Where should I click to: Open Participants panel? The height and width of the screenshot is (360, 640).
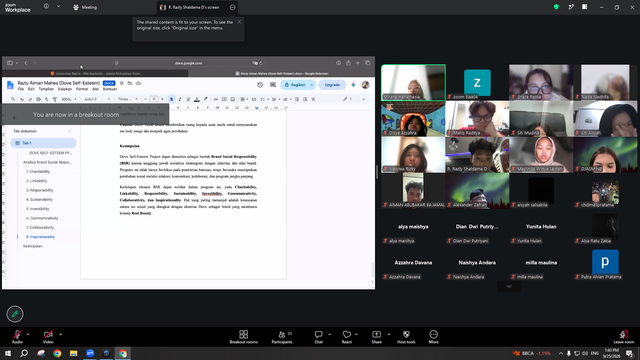tap(282, 337)
